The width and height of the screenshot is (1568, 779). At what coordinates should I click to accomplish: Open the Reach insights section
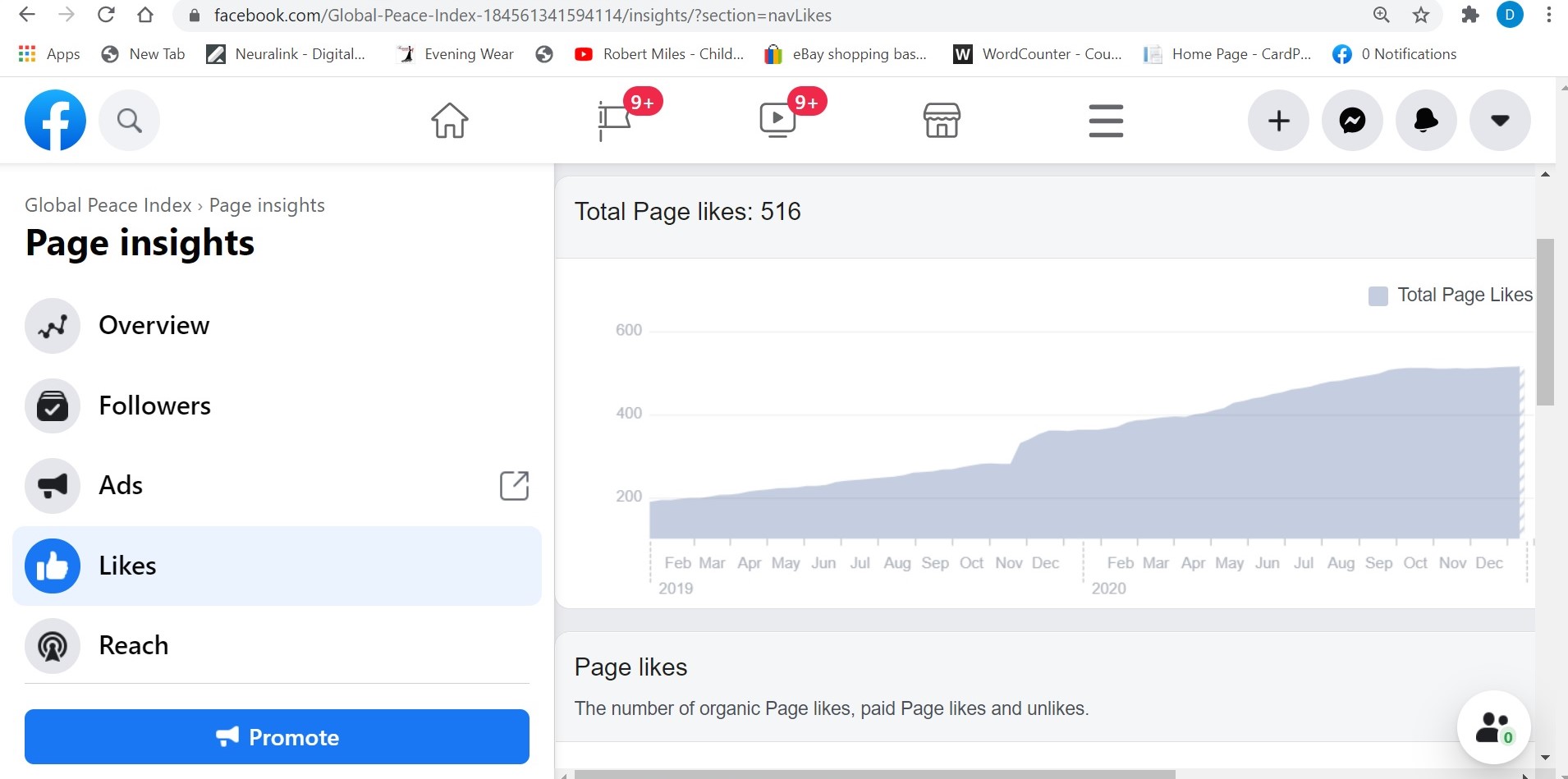click(133, 646)
